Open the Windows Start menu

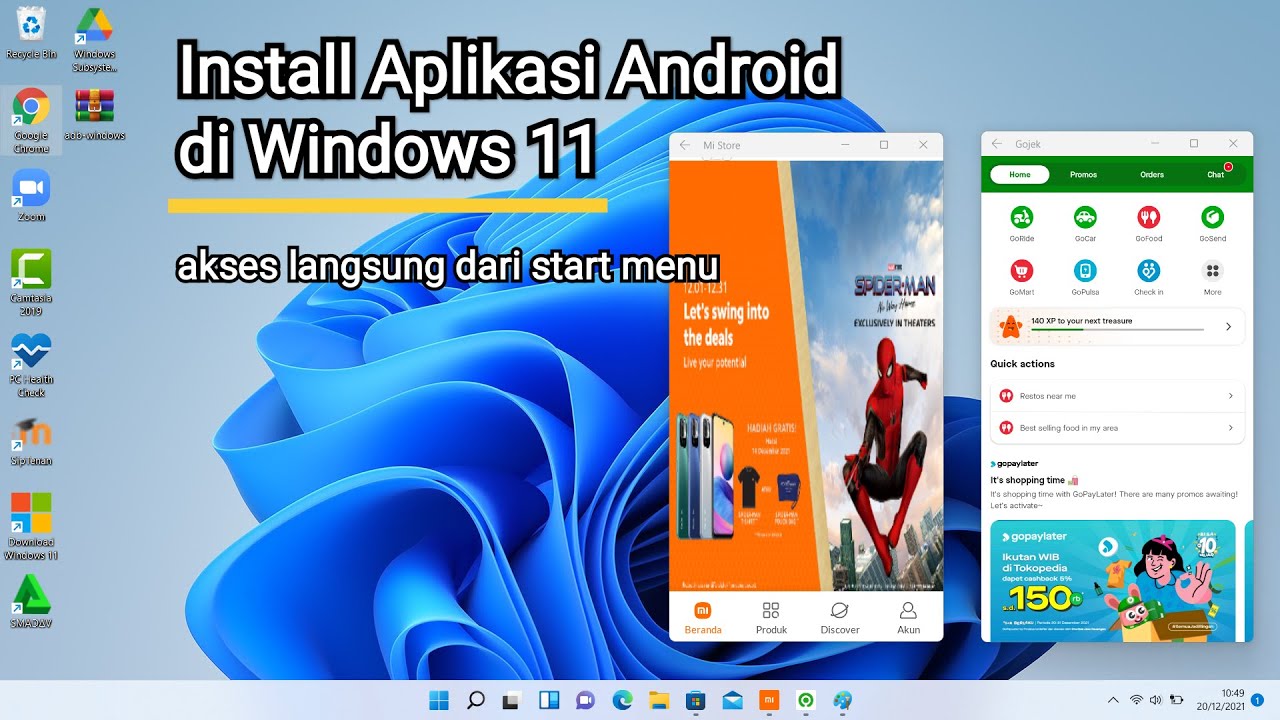click(x=439, y=700)
